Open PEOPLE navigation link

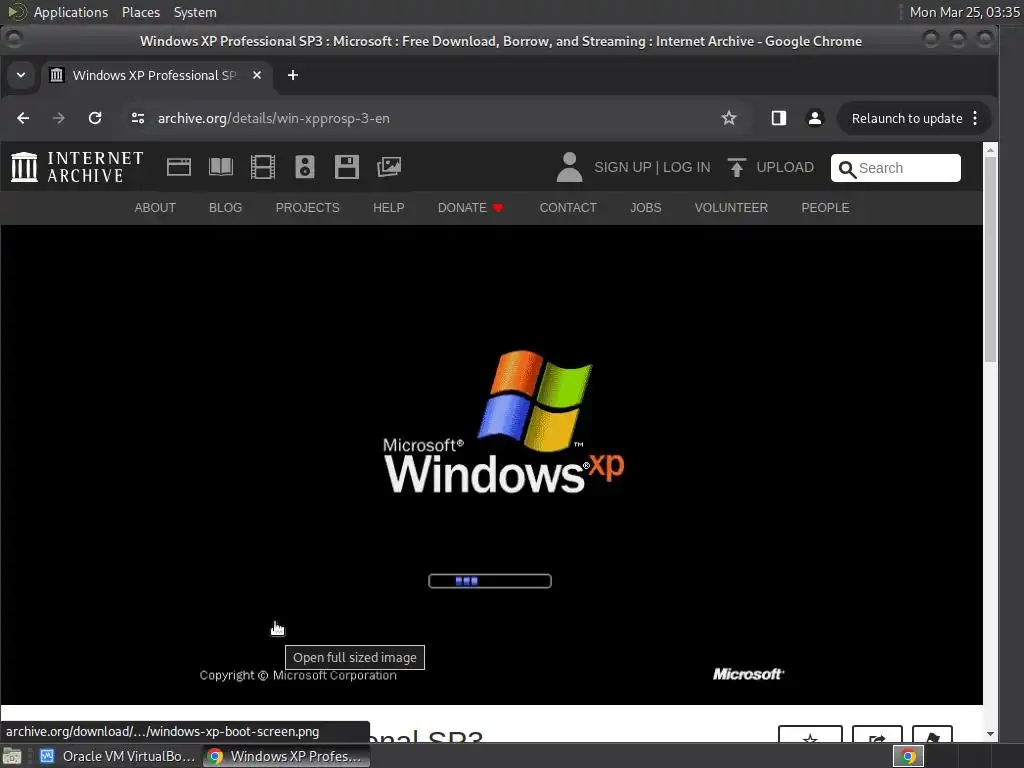[825, 208]
